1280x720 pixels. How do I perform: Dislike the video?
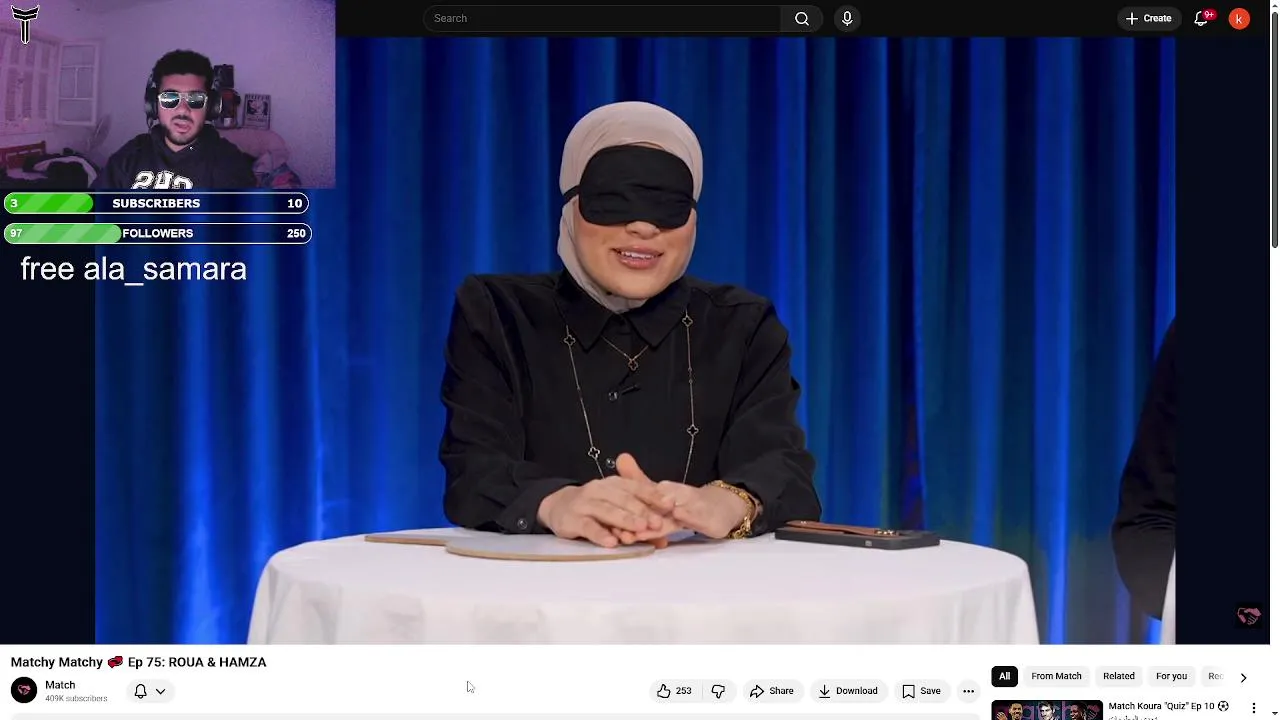718,691
